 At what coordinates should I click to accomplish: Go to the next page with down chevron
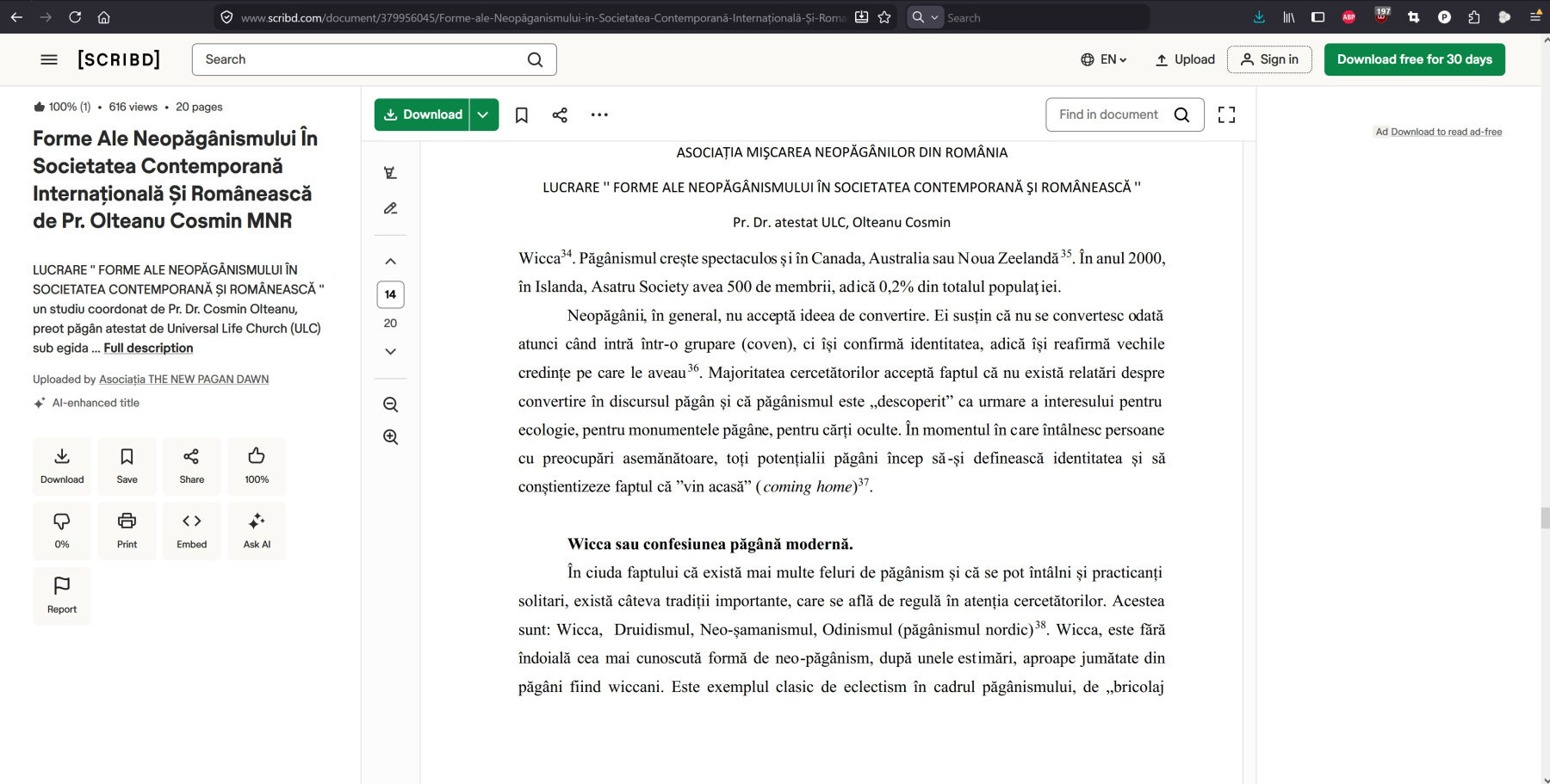coord(390,351)
